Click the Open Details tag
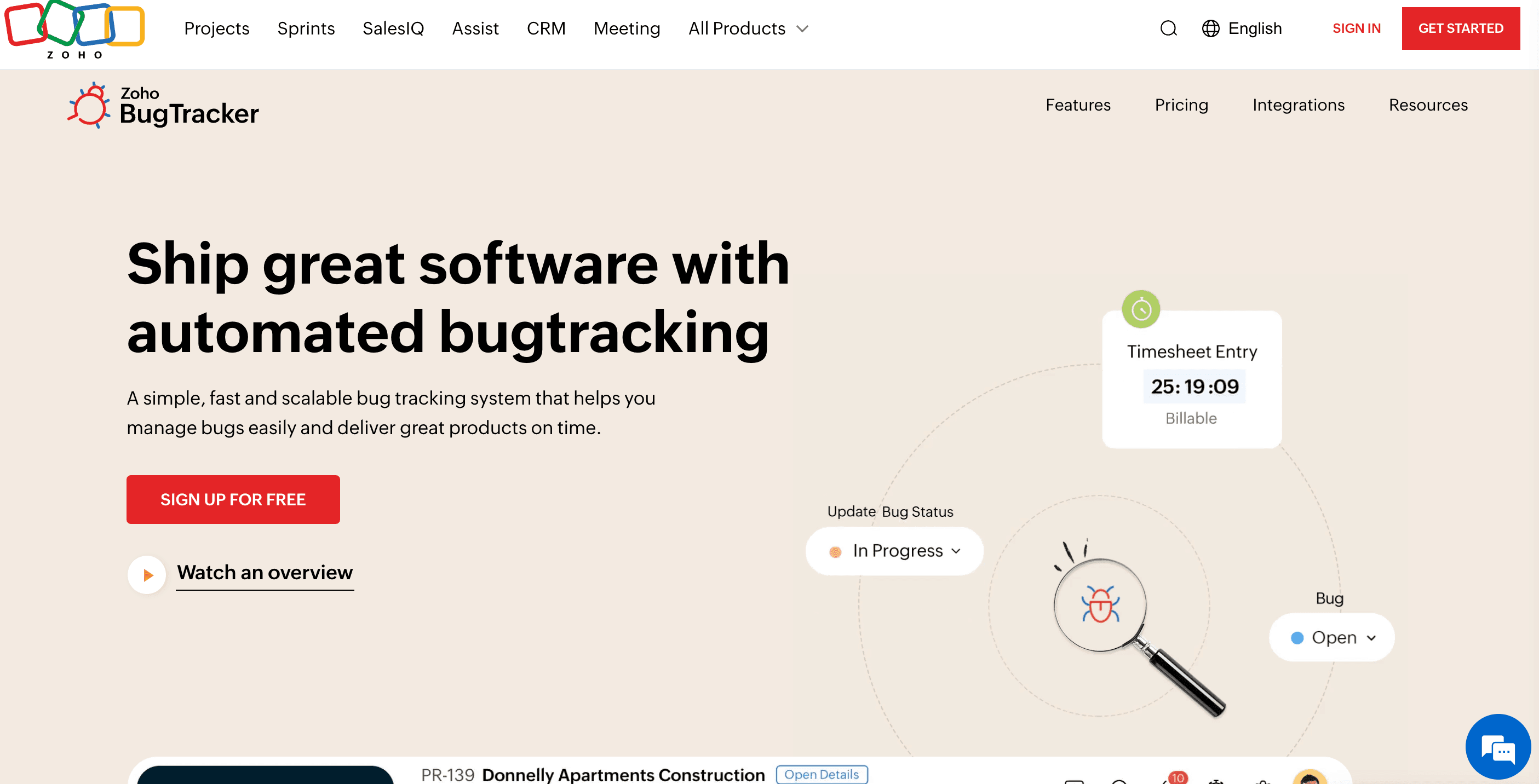This screenshot has height=784, width=1539. tap(821, 774)
